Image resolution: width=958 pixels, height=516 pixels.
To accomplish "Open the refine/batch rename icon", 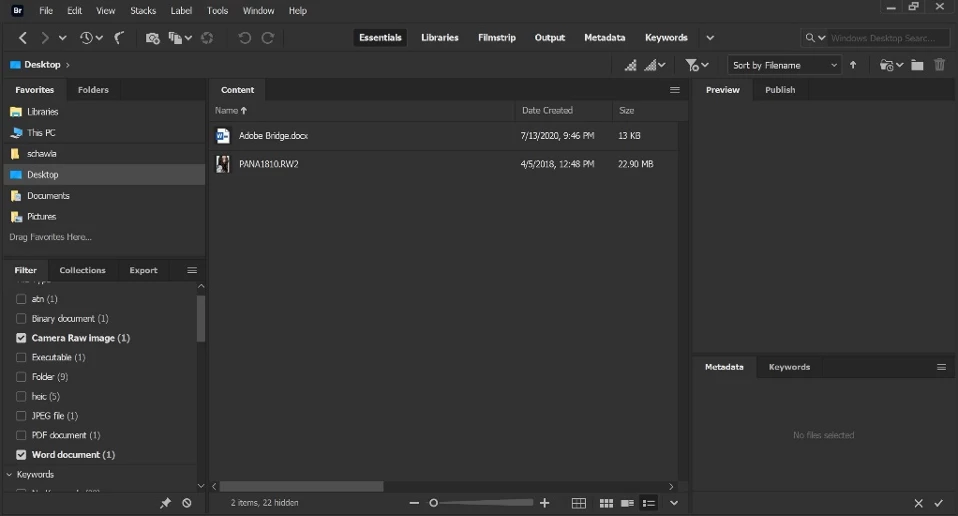I will point(175,38).
